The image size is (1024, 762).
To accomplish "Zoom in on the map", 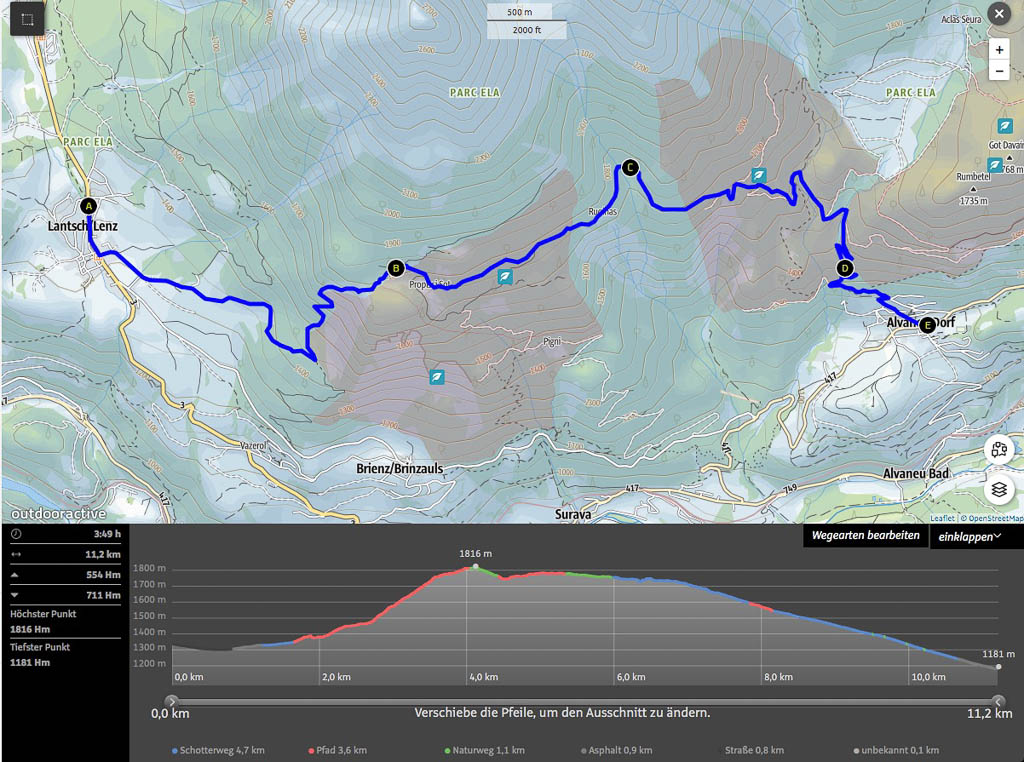I will click(999, 49).
